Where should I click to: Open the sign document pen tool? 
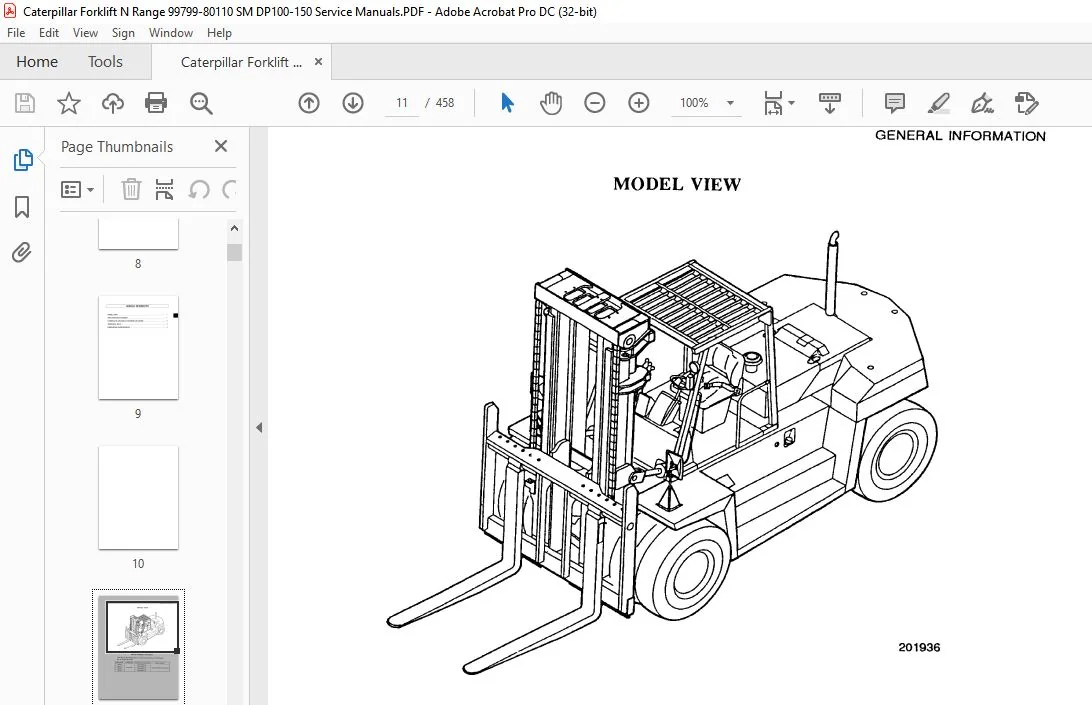(982, 103)
